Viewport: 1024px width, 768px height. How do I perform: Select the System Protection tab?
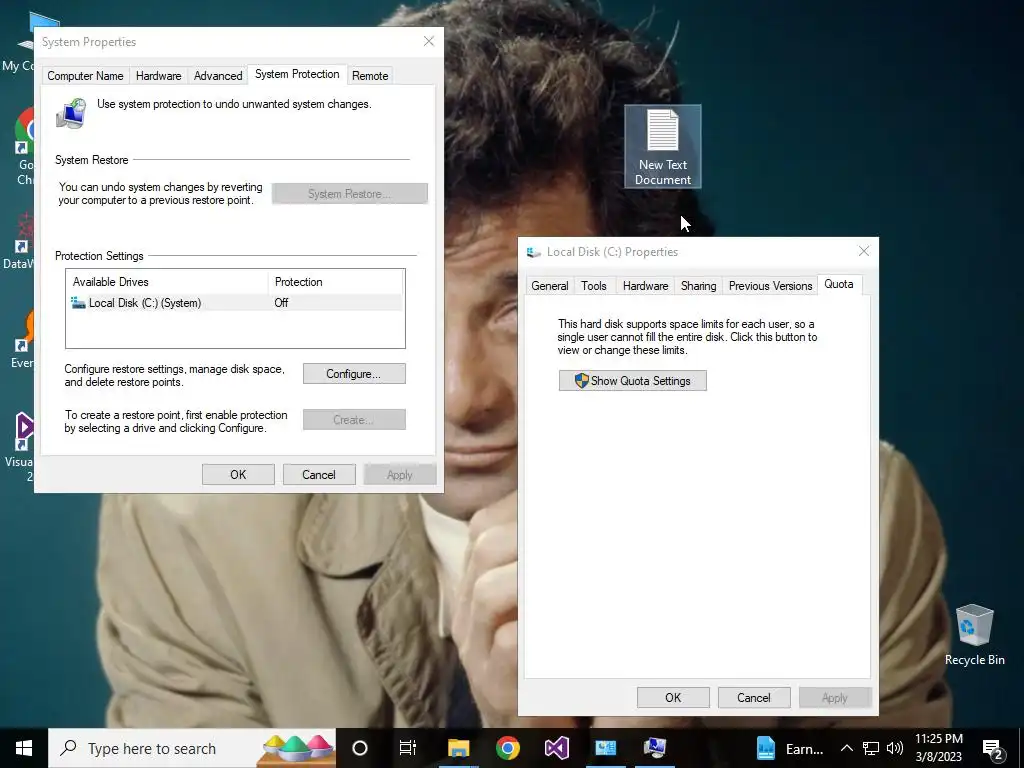click(297, 74)
